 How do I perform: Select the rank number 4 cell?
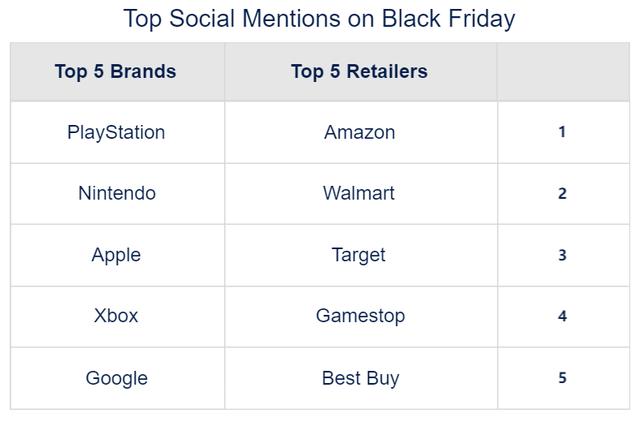click(x=562, y=316)
